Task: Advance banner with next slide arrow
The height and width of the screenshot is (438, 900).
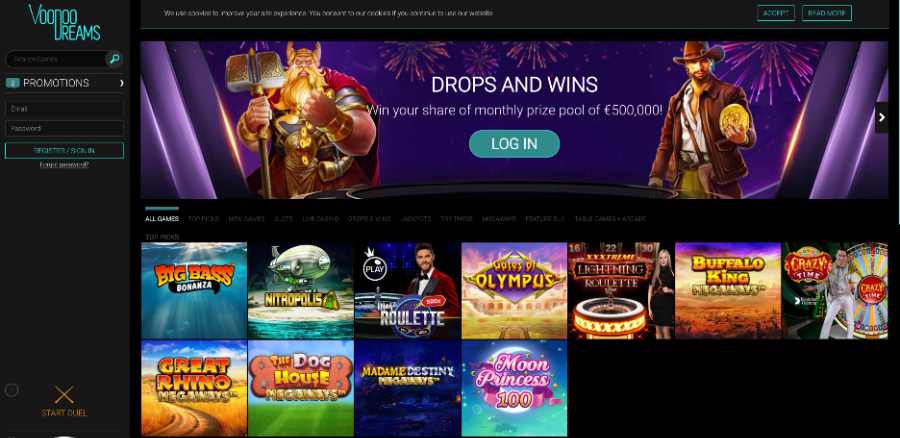Action: (x=882, y=118)
